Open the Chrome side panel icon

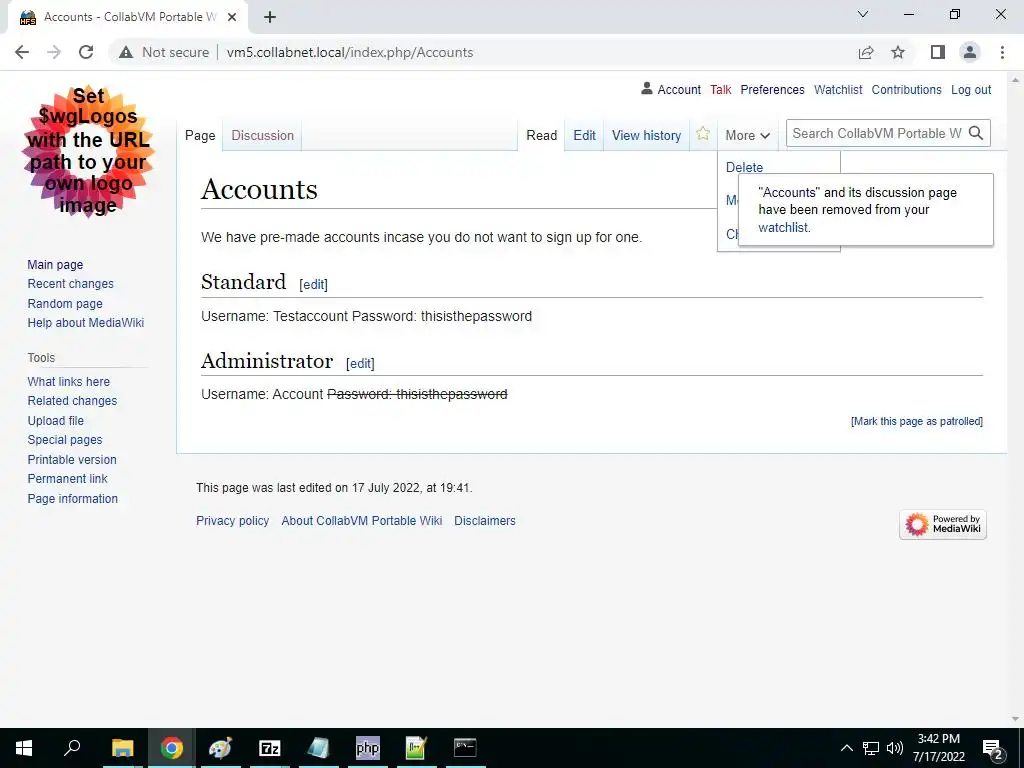pos(938,52)
